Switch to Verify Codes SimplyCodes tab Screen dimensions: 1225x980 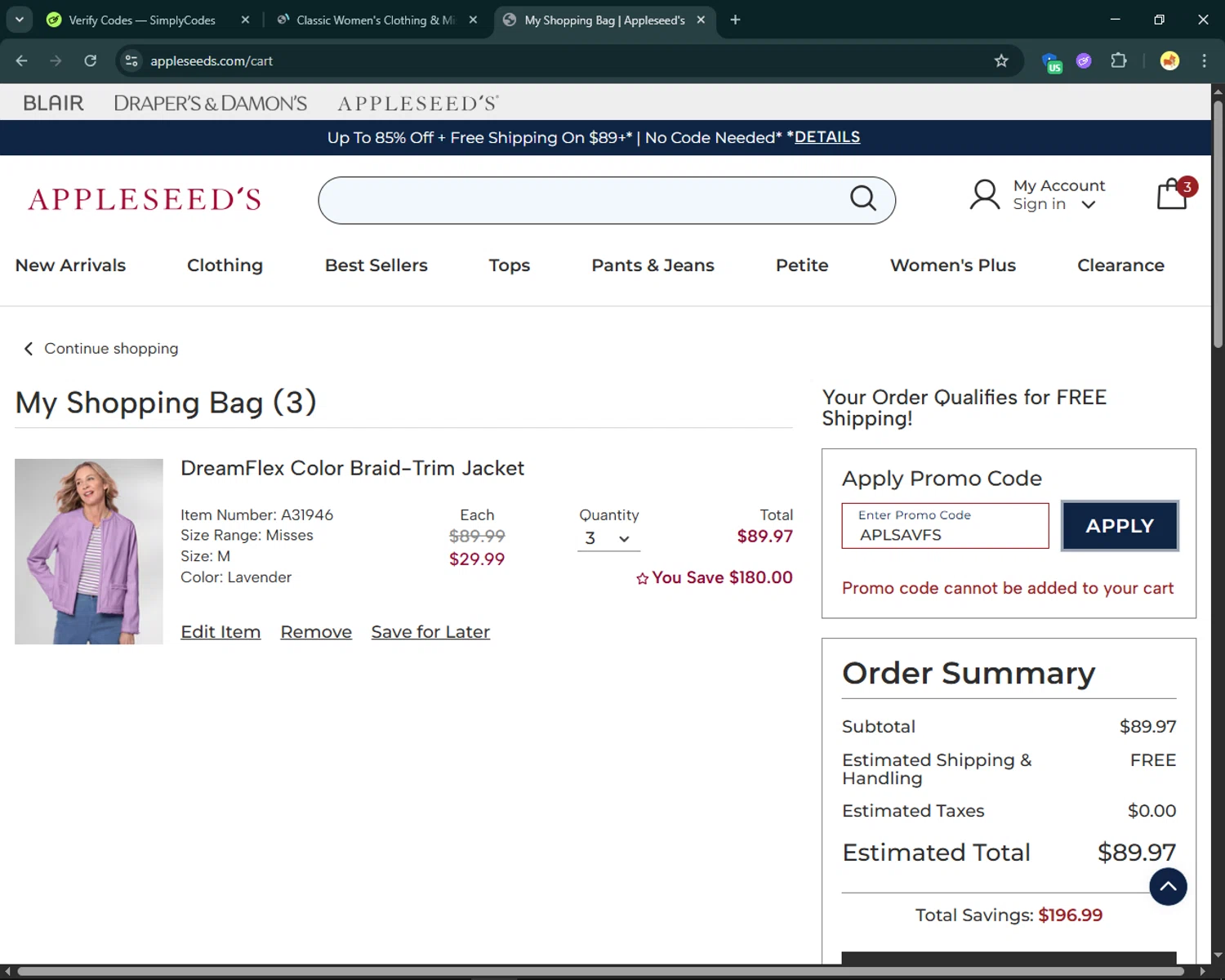(142, 20)
